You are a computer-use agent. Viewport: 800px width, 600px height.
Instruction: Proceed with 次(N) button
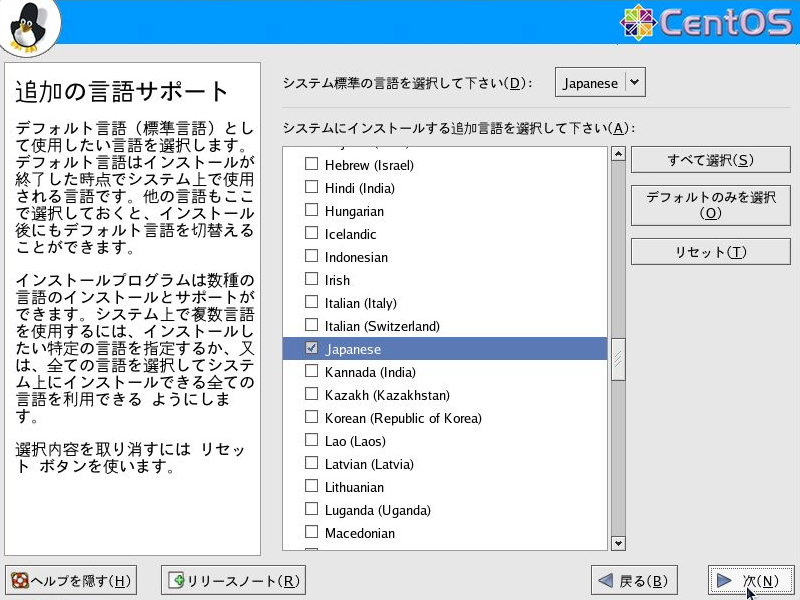pyautogui.click(x=751, y=581)
